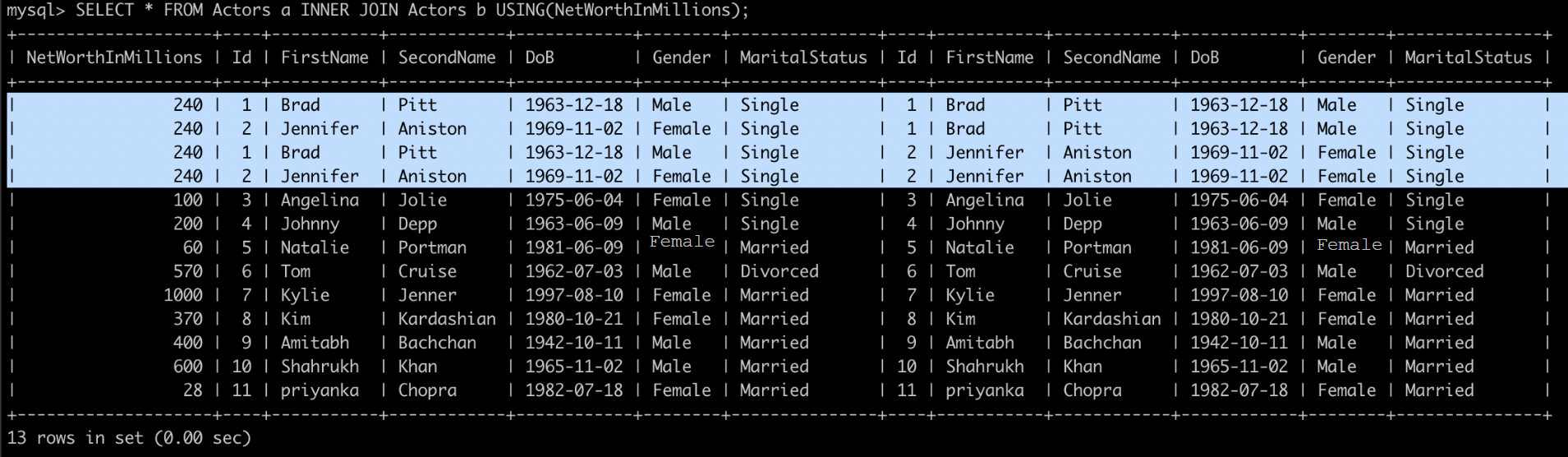Select the net worth value 200
The height and width of the screenshot is (457, 1568).
[187, 224]
